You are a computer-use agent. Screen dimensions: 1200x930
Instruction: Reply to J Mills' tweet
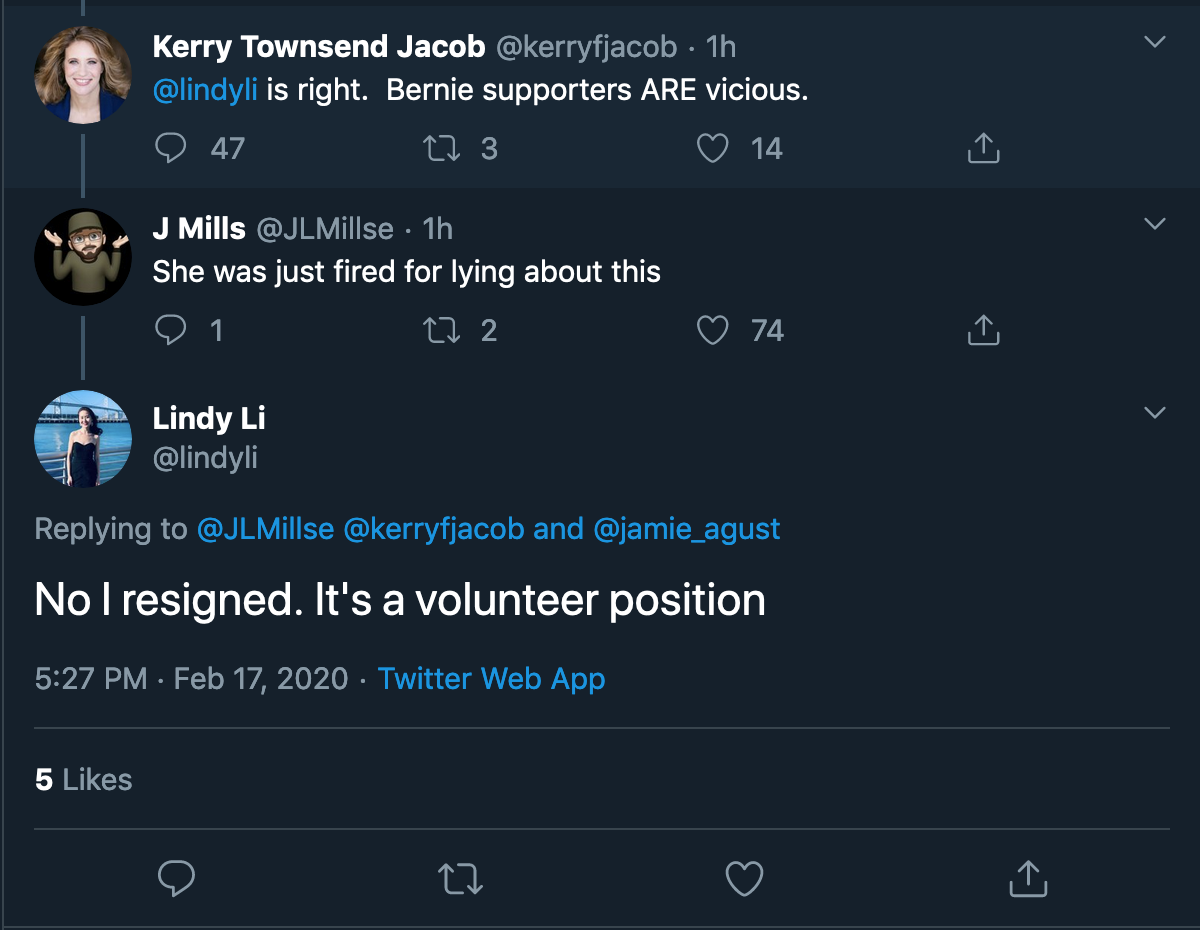(x=172, y=330)
